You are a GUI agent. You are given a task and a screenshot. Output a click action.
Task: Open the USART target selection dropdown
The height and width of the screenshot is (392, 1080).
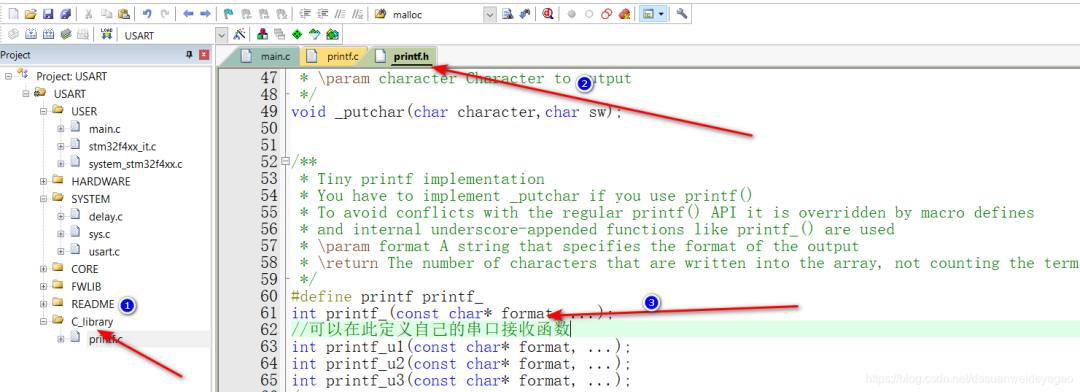click(222, 35)
